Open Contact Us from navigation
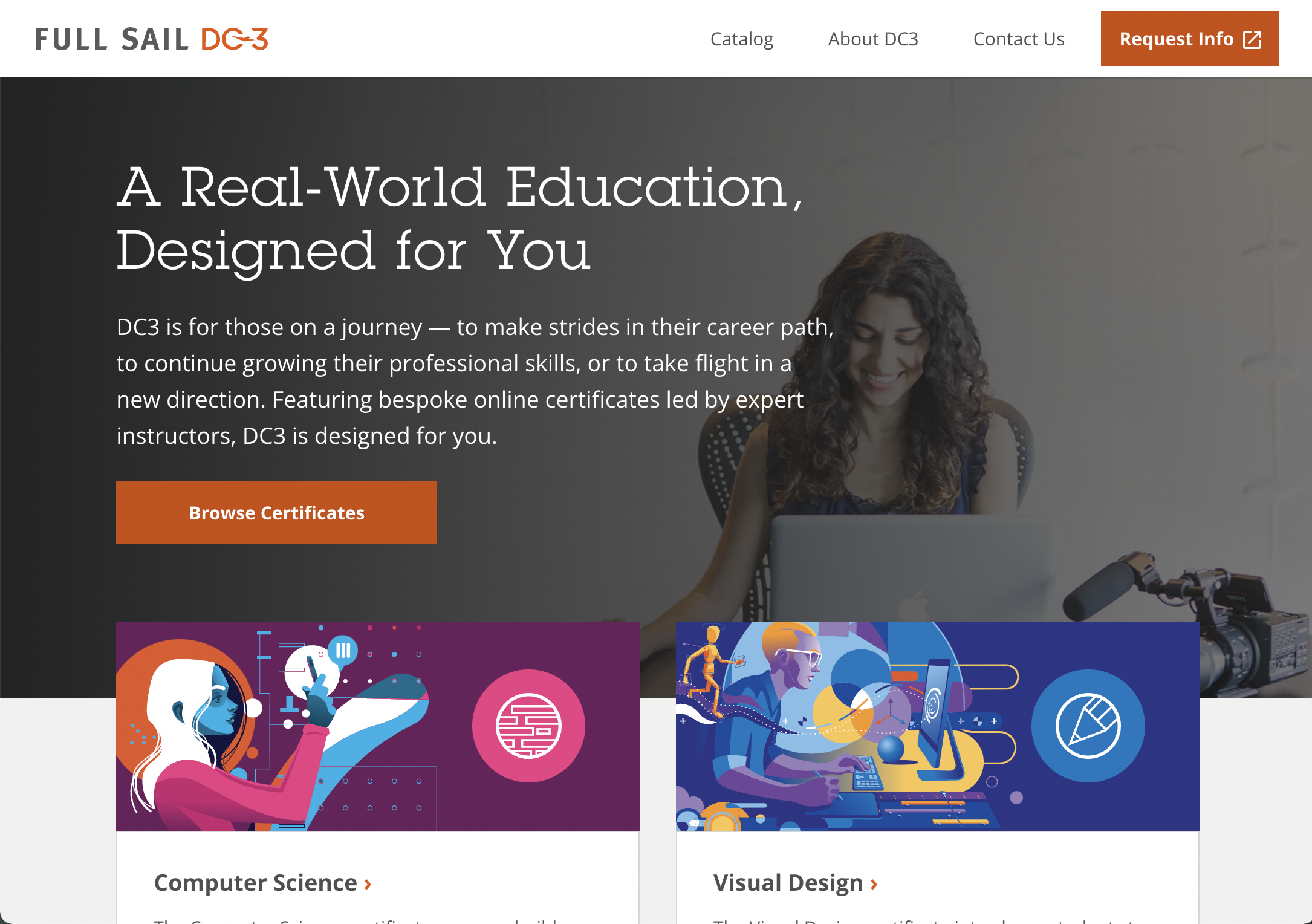Screen dimensions: 1312x924 coord(1019,39)
